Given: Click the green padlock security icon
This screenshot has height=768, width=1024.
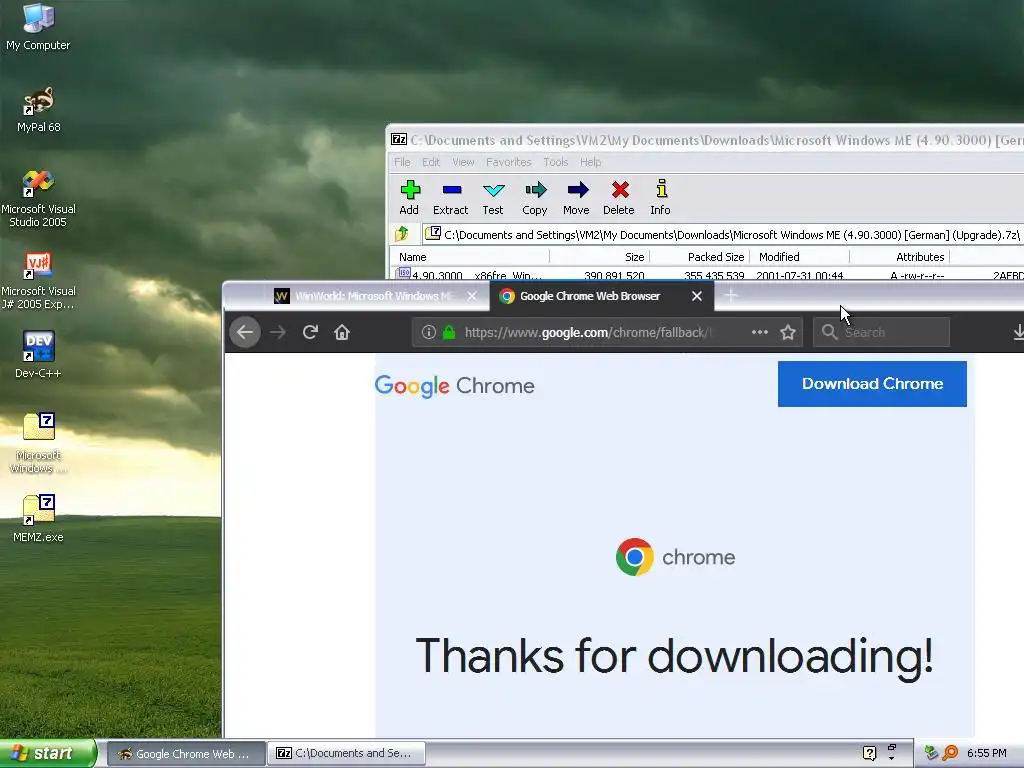Looking at the screenshot, I should pyautogui.click(x=449, y=332).
